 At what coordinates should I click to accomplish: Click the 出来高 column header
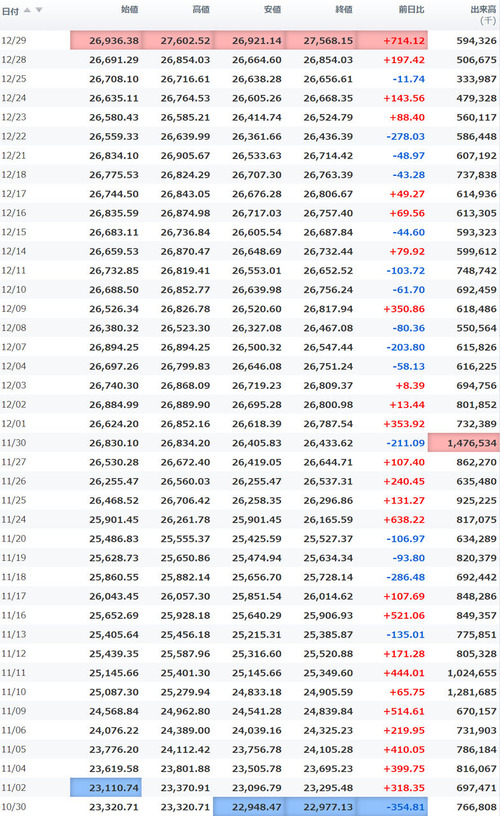483,9
